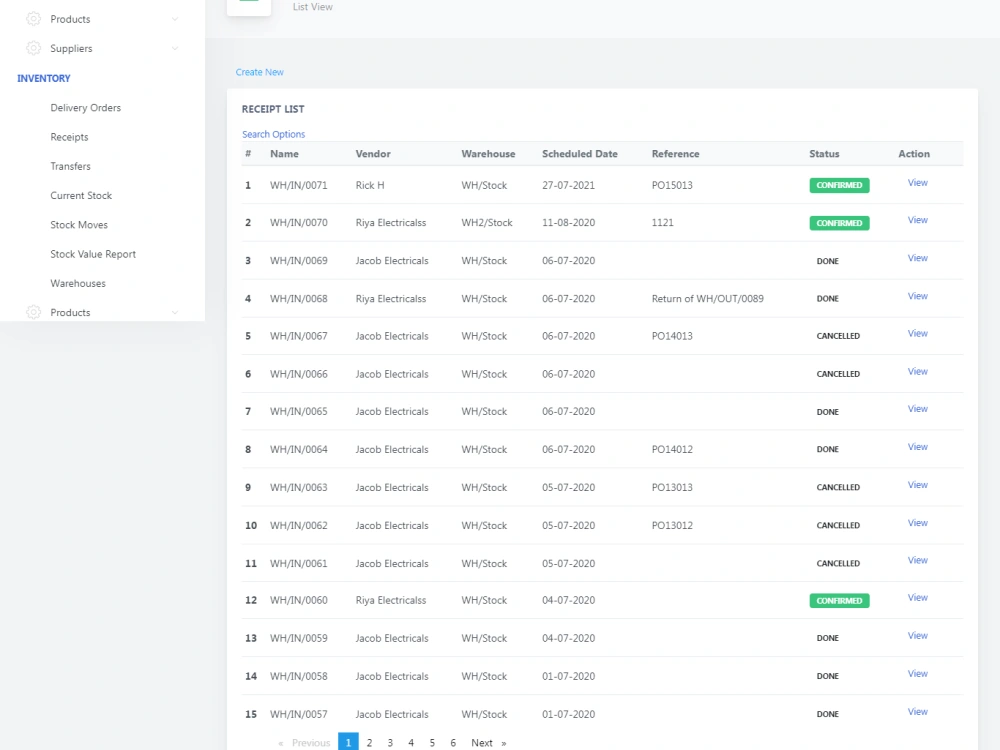Image resolution: width=1000 pixels, height=750 pixels.
Task: View receipt WH/IN/0071
Action: click(x=918, y=182)
